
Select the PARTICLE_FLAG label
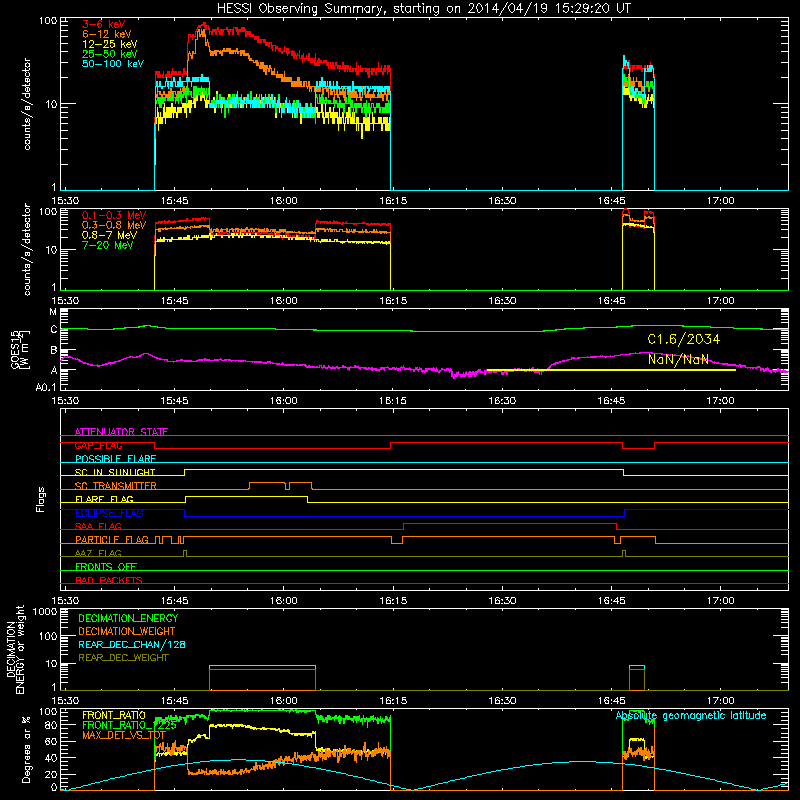(112, 540)
